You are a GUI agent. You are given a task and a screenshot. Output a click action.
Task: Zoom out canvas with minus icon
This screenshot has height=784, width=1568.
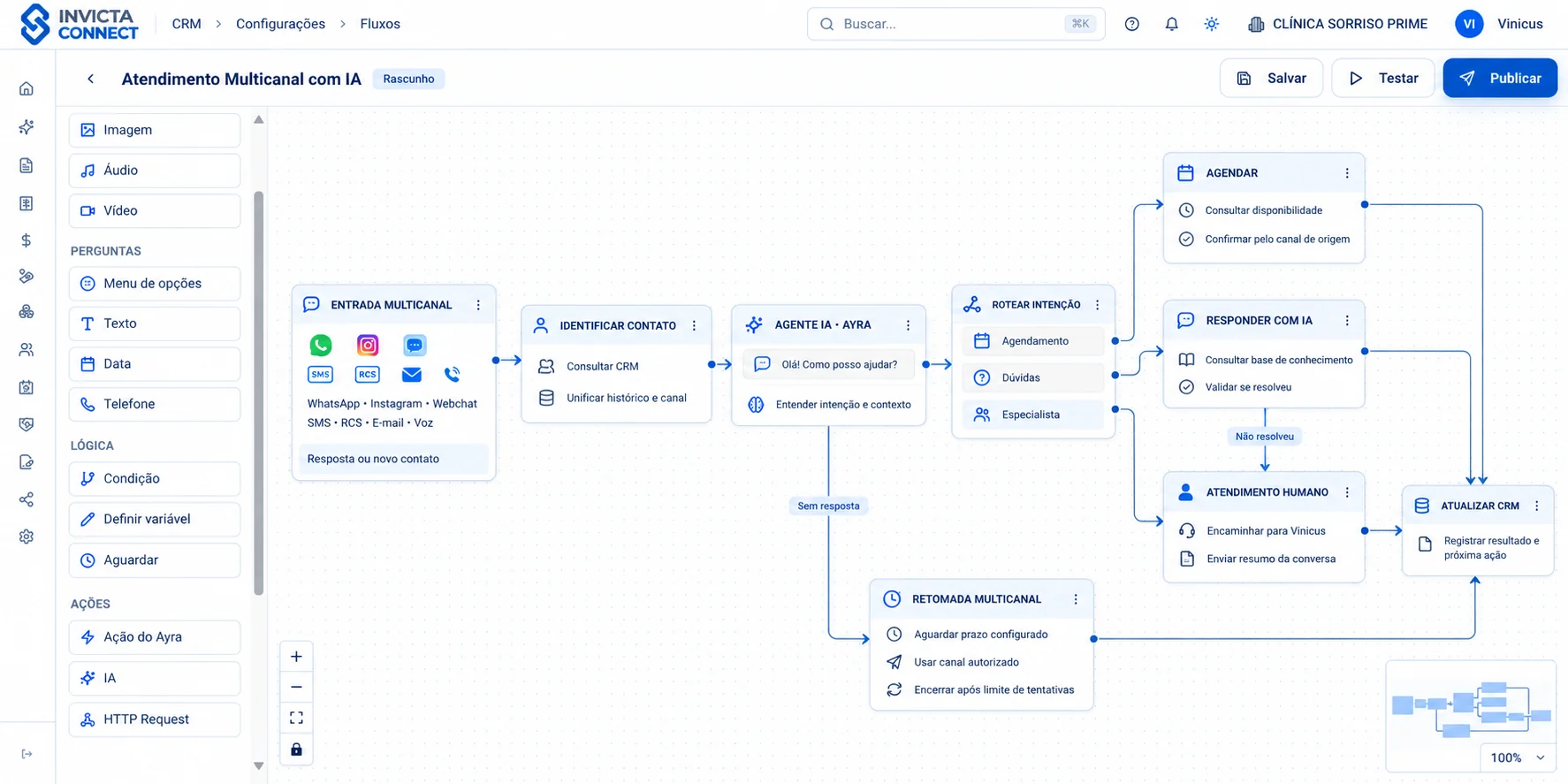(x=296, y=687)
